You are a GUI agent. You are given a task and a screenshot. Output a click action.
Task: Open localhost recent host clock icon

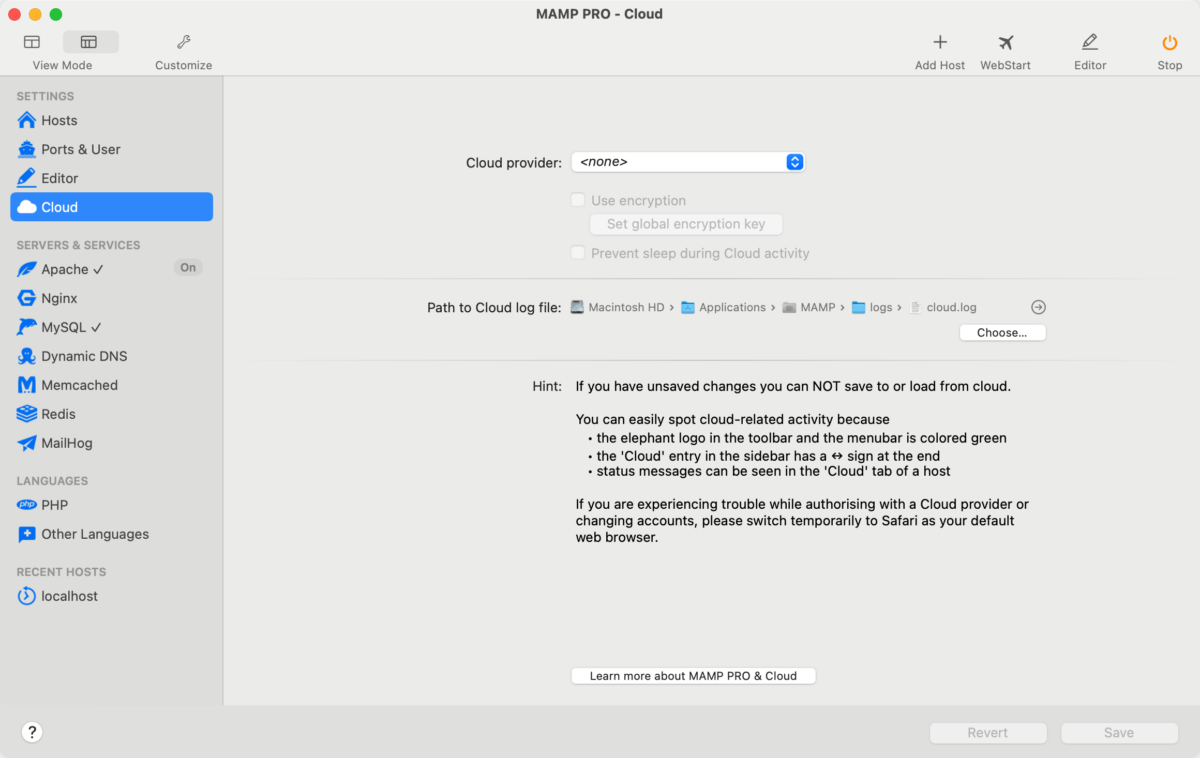27,596
